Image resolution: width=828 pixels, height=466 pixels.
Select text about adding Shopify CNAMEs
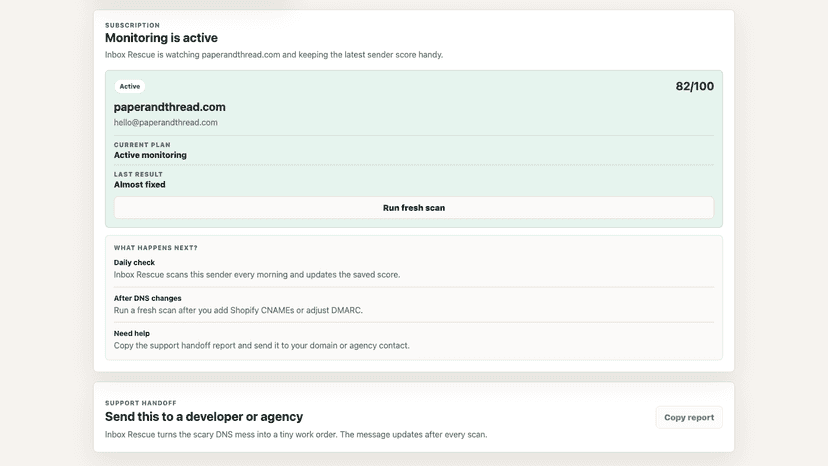(238, 311)
